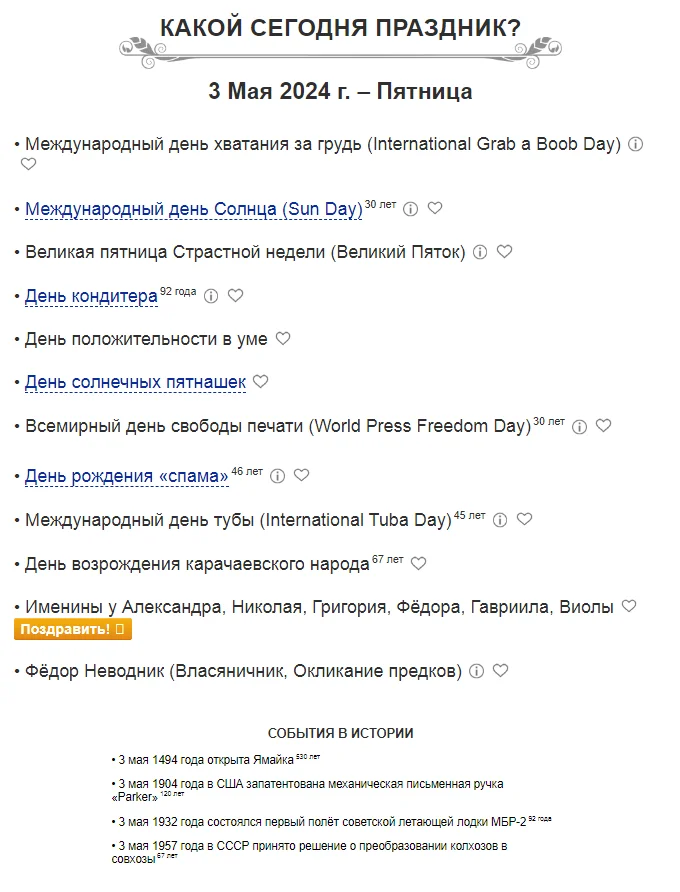Open День рождения «спама» link
The image size is (680, 892).
click(x=126, y=476)
